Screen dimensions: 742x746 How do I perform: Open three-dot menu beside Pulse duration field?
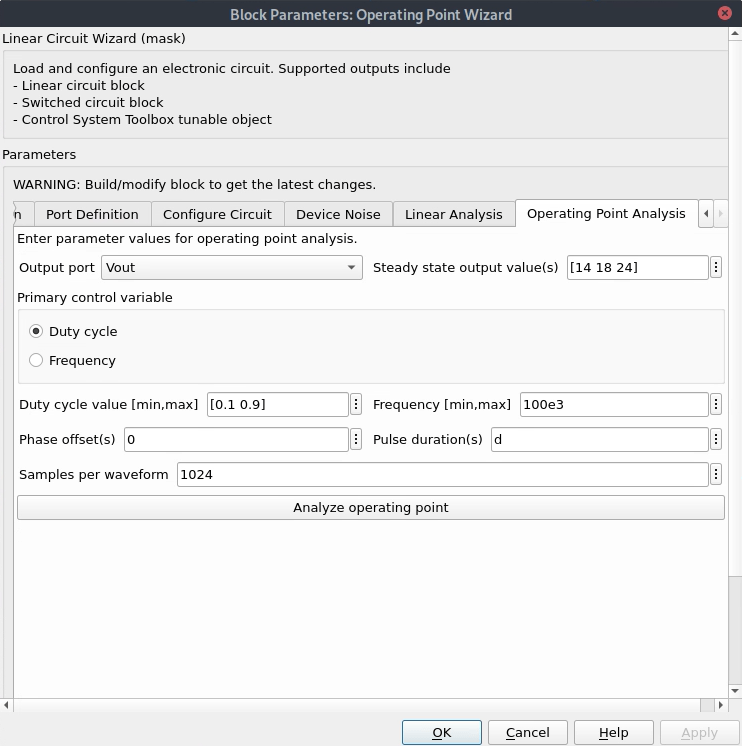[716, 439]
